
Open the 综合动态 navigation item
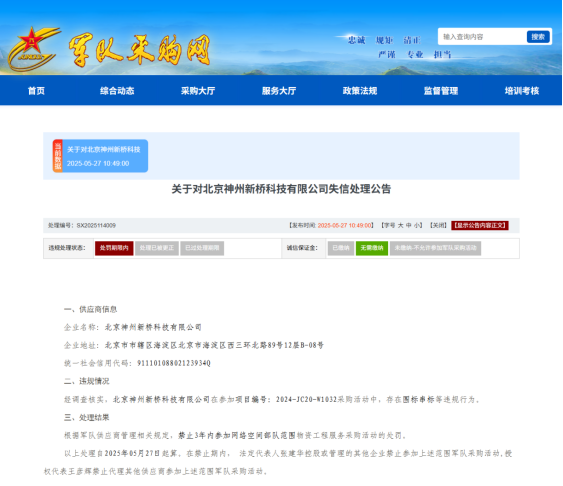pyautogui.click(x=117, y=91)
